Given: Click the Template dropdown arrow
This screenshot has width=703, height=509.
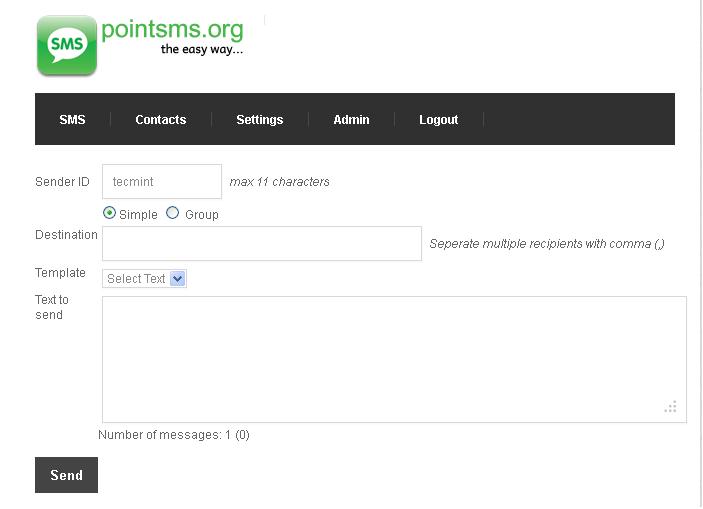Looking at the screenshot, I should coord(178,279).
